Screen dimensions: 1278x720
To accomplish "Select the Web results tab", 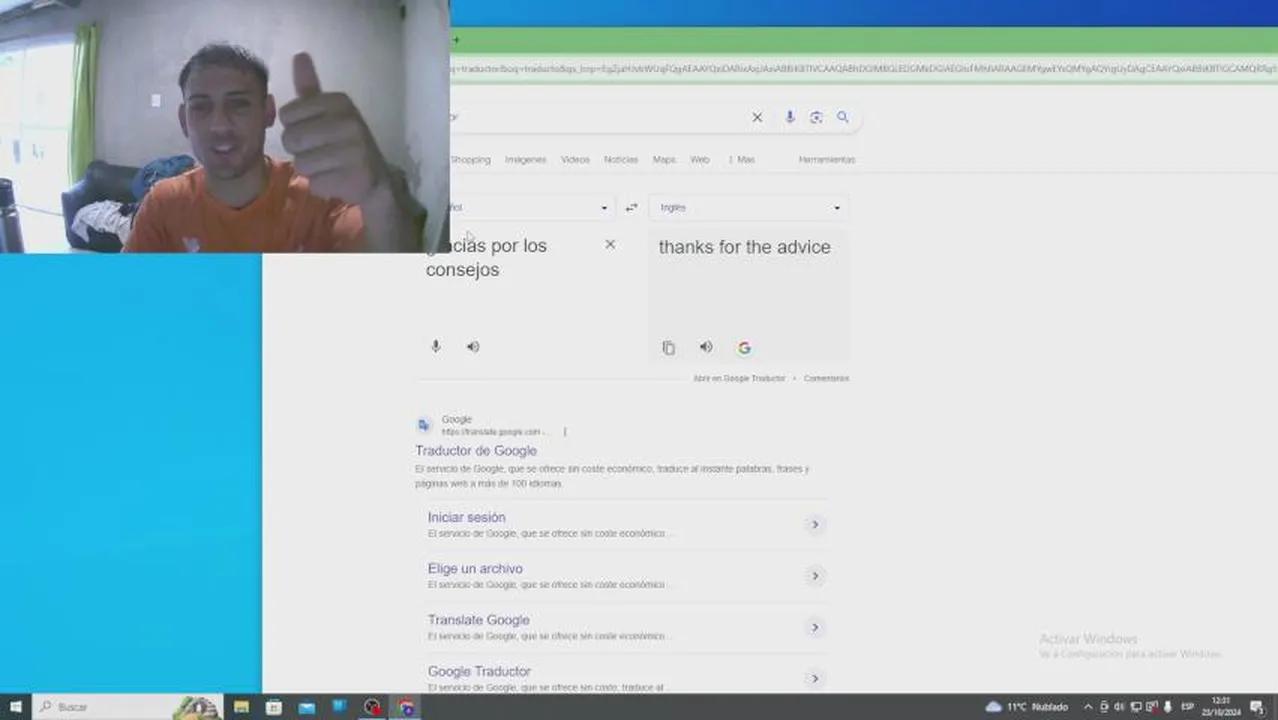I will coord(700,160).
